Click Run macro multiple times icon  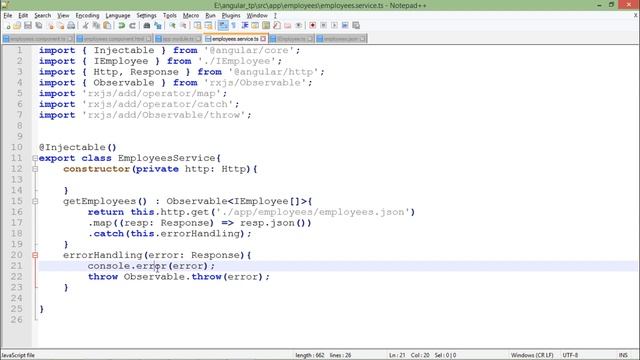coord(345,25)
